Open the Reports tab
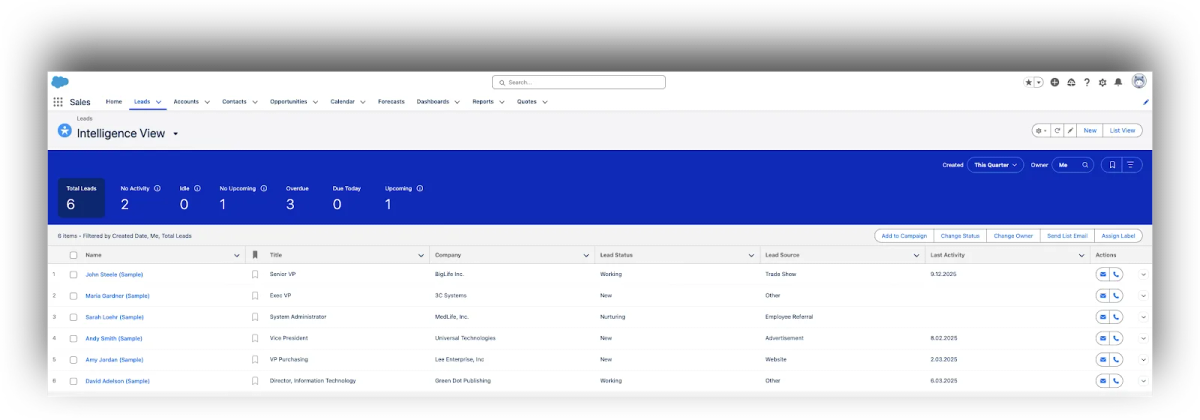This screenshot has height=420, width=1200. [x=483, y=101]
